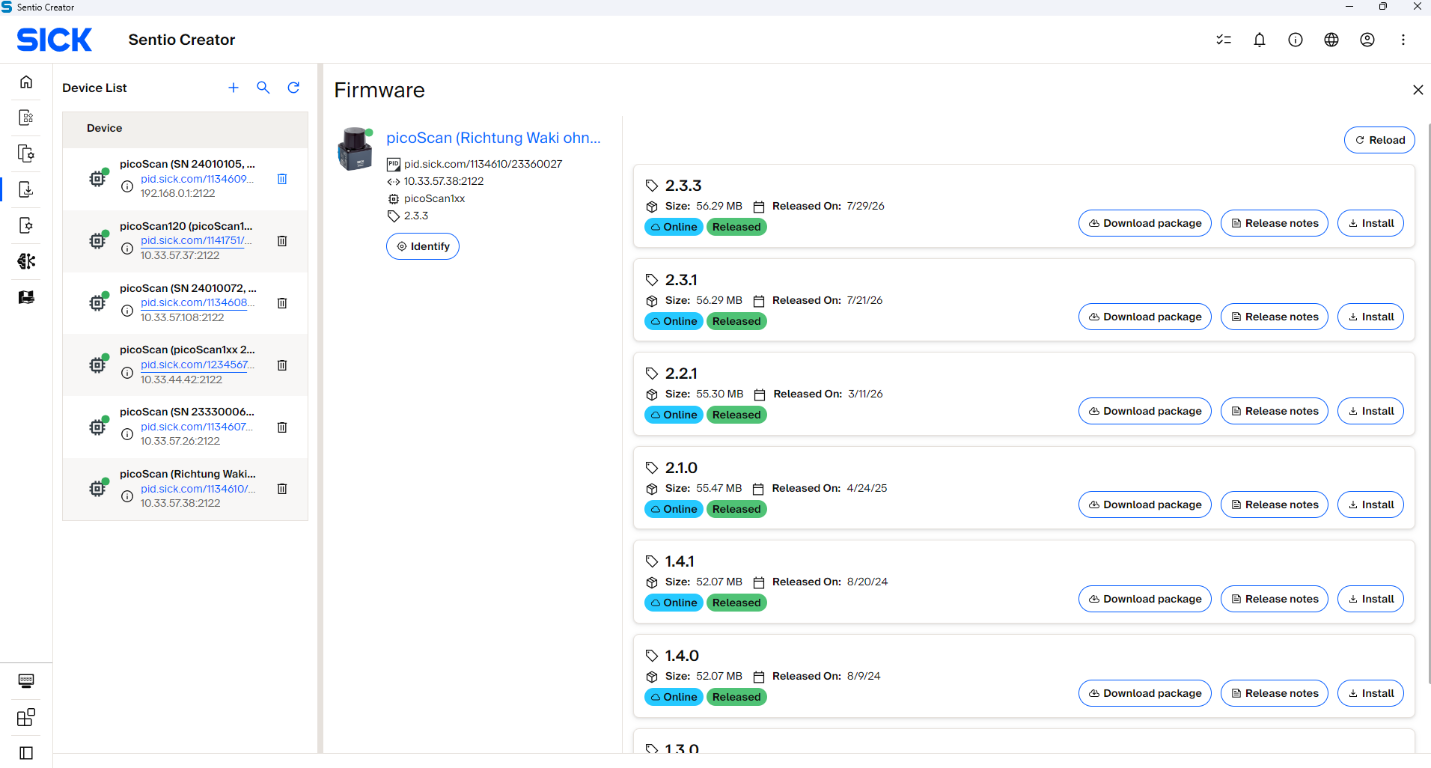The height and width of the screenshot is (768, 1431).
Task: Identify the picoScan device
Action: click(423, 246)
